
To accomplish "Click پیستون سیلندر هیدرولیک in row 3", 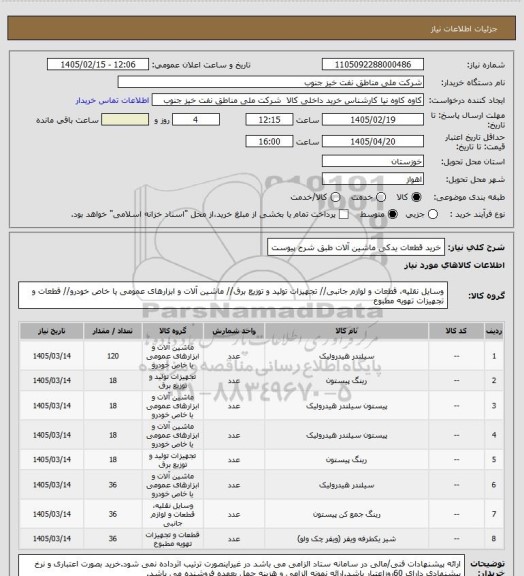I will [x=346, y=406].
